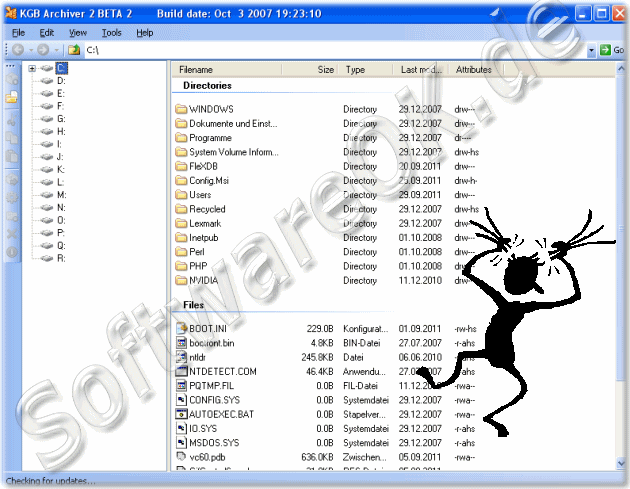Open the Back history dropdown arrow

tap(31, 50)
